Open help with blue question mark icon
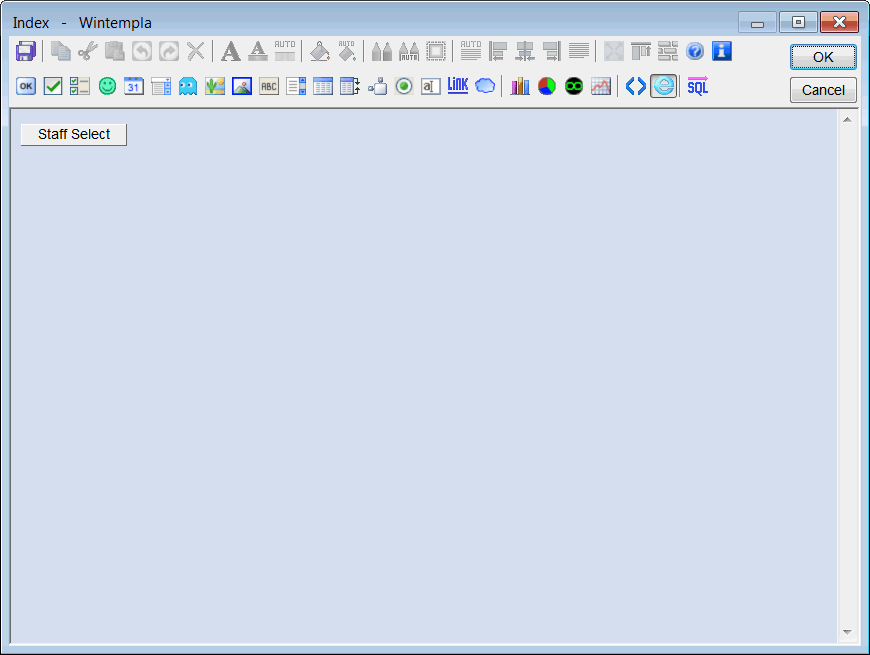This screenshot has width=870, height=655. [695, 52]
